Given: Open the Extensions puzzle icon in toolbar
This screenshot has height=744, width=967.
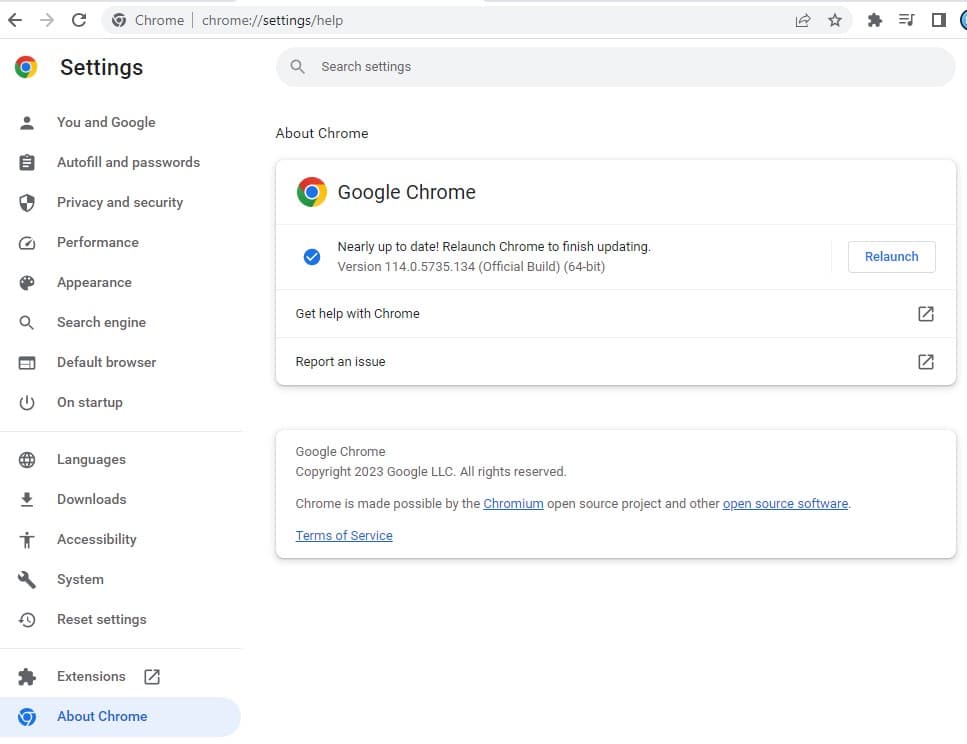Looking at the screenshot, I should click(875, 20).
